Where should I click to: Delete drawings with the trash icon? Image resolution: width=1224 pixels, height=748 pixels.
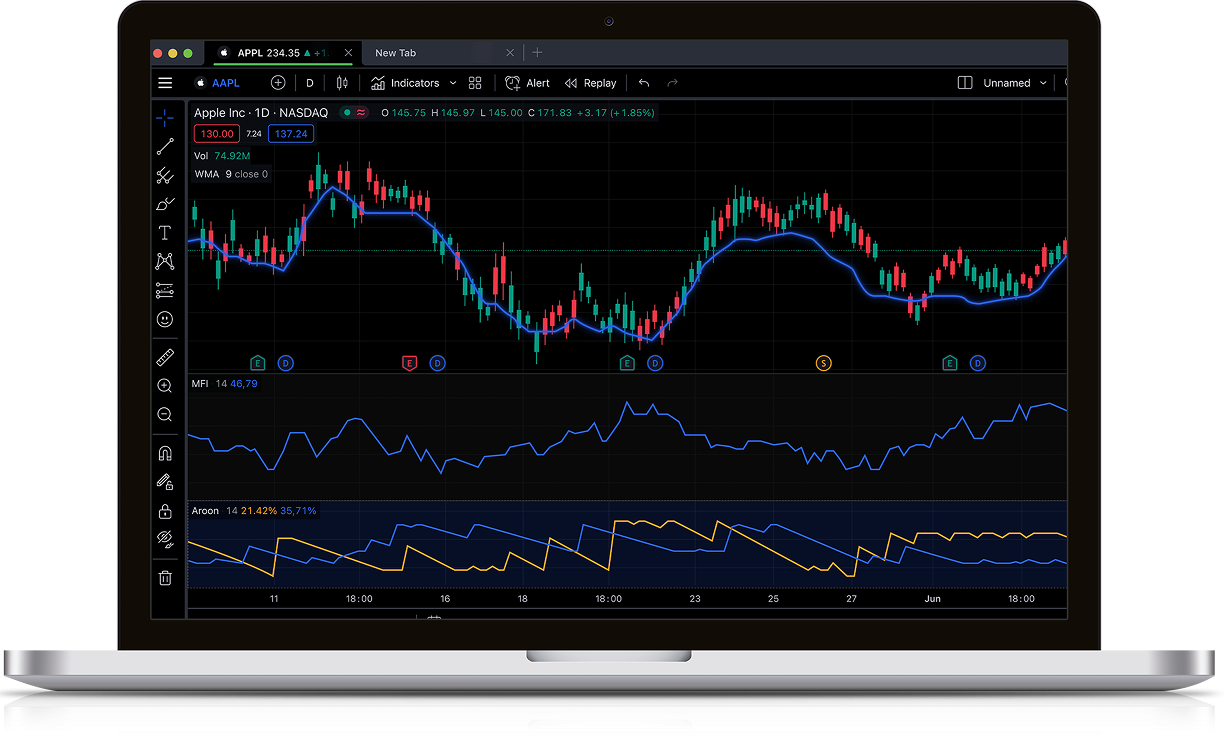pos(165,577)
